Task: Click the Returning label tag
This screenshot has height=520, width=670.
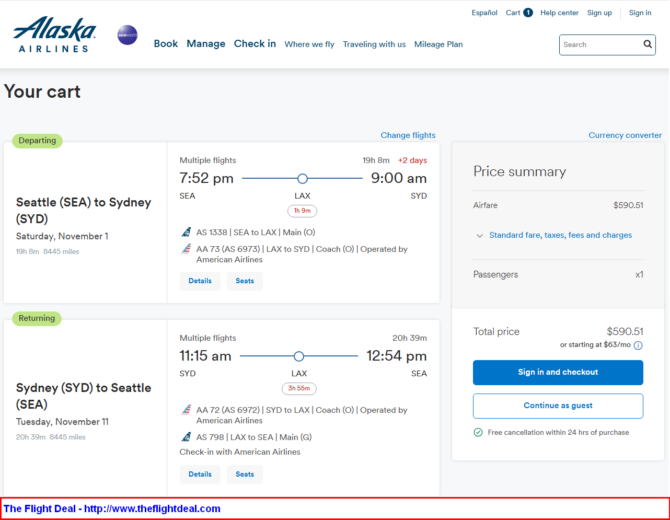Action: tap(37, 318)
